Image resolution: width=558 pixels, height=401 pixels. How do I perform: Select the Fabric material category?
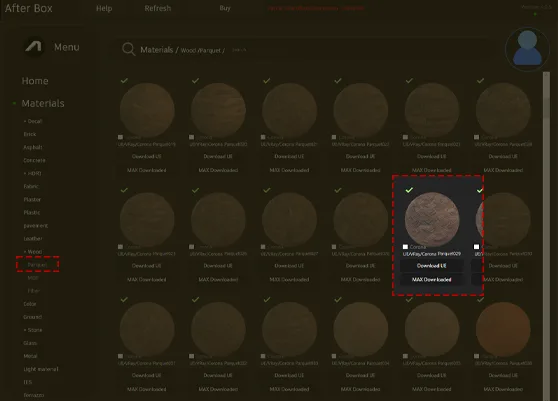tap(31, 186)
